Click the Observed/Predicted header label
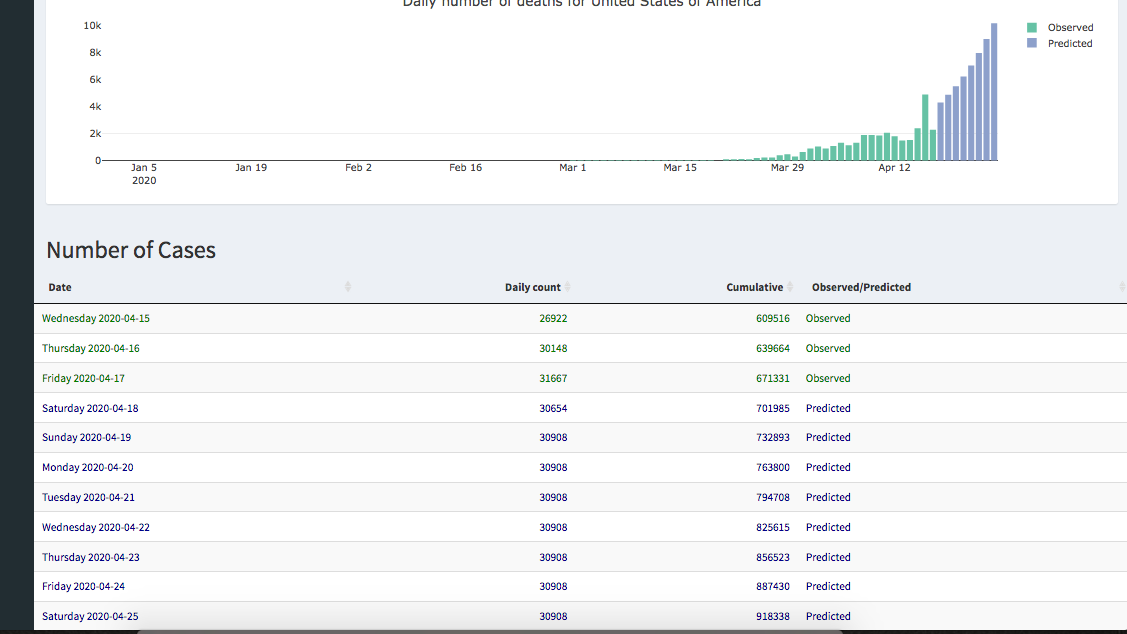The width and height of the screenshot is (1127, 634). click(x=861, y=287)
